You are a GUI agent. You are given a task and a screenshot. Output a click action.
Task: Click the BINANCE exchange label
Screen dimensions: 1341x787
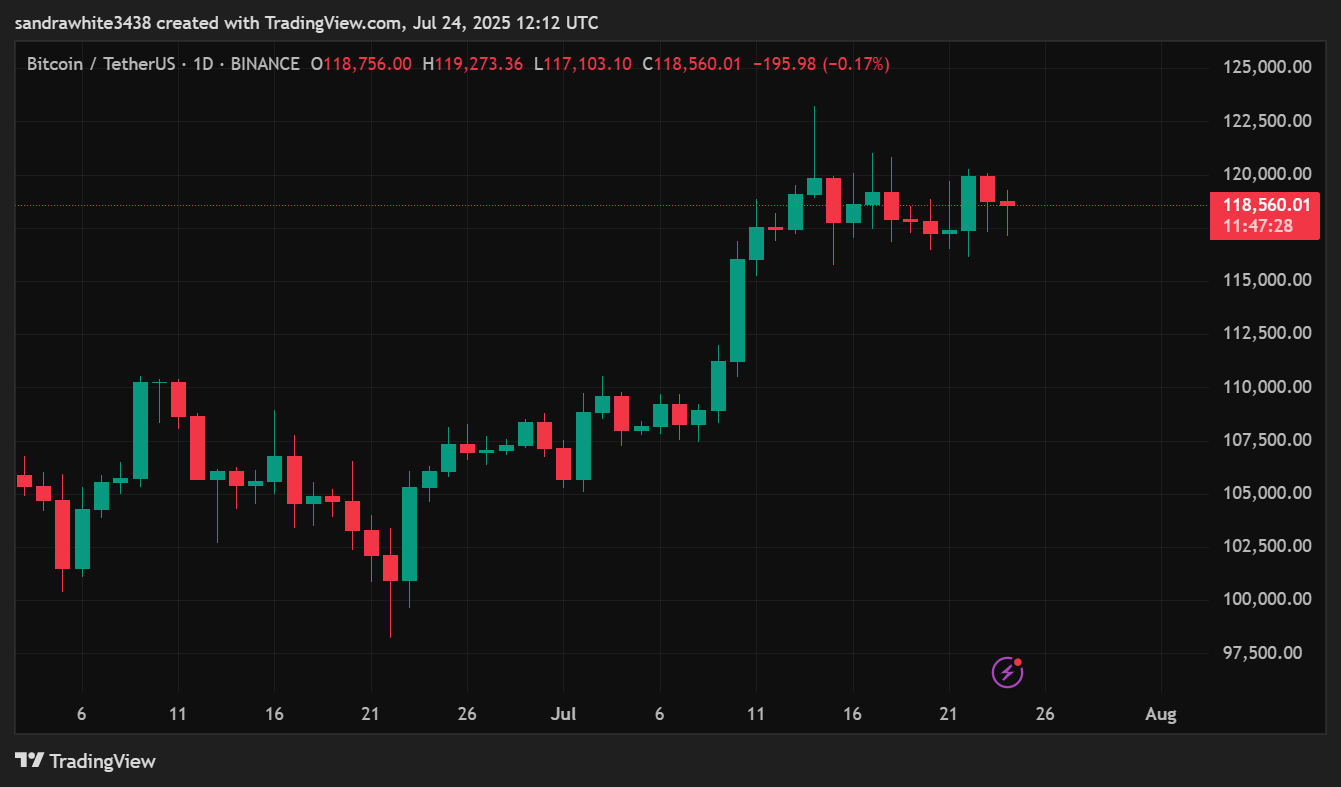pos(265,64)
